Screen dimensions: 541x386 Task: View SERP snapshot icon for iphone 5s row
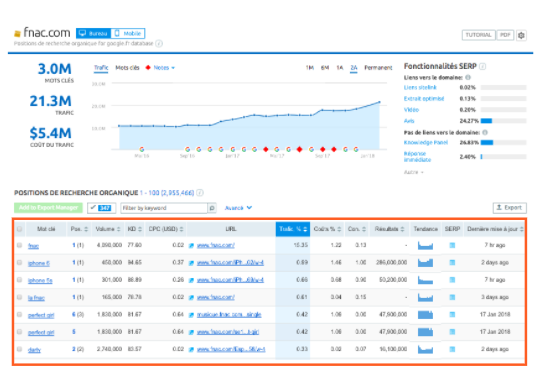[x=452, y=280]
